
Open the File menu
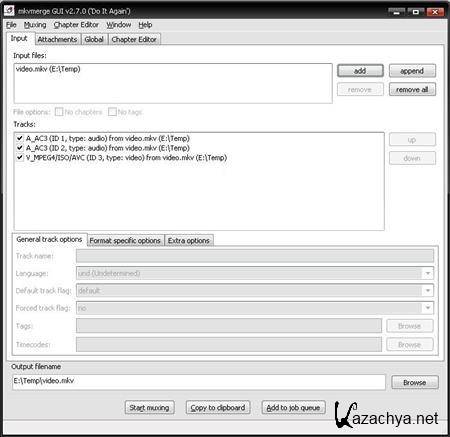point(11,25)
